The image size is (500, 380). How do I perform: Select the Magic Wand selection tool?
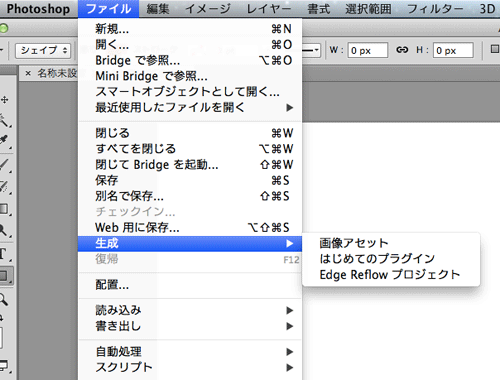[4, 120]
